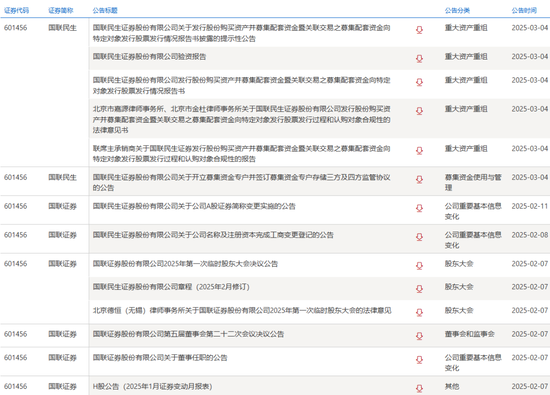The width and height of the screenshot is (550, 395).
Task: Select 国联证券 name in the A股证券简称变更 row
Action: (62, 206)
